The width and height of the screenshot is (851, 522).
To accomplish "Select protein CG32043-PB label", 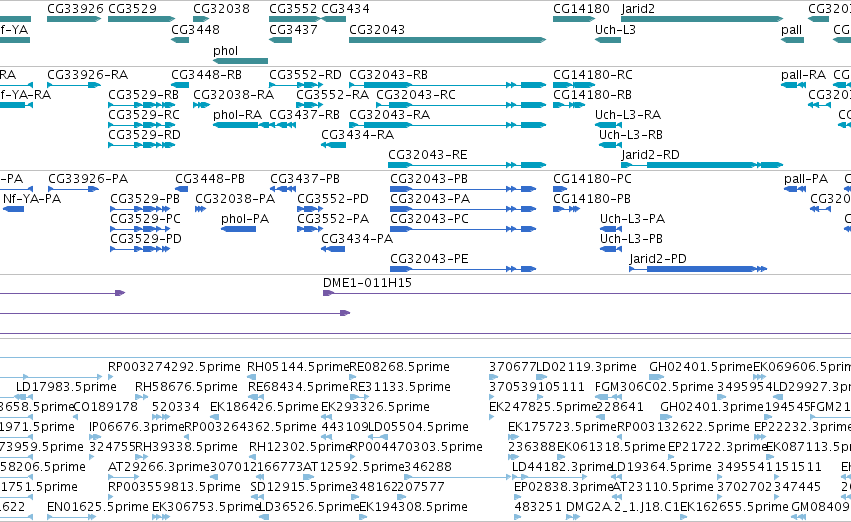I will click(429, 179).
